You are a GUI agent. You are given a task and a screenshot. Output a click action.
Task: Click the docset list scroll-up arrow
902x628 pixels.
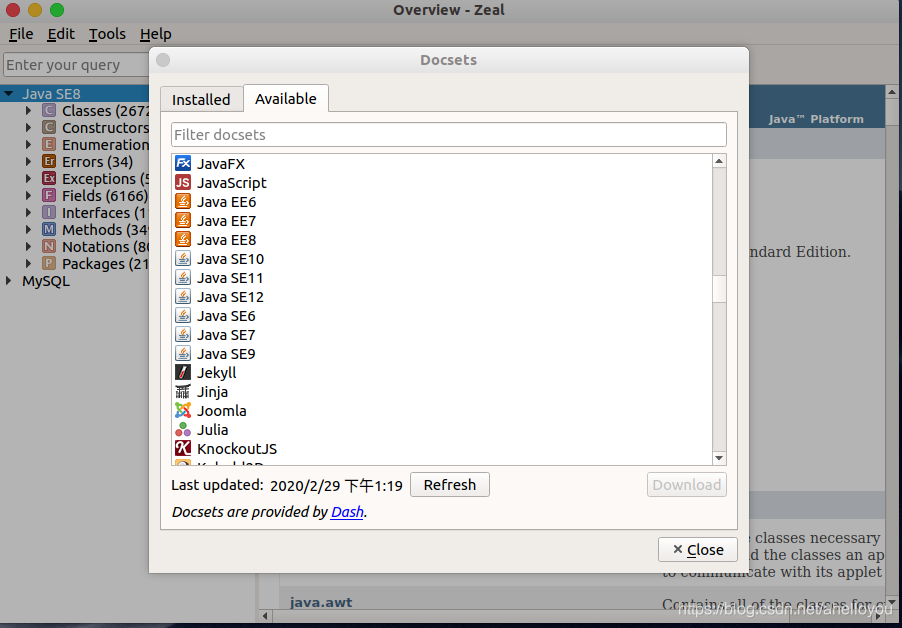click(719, 161)
